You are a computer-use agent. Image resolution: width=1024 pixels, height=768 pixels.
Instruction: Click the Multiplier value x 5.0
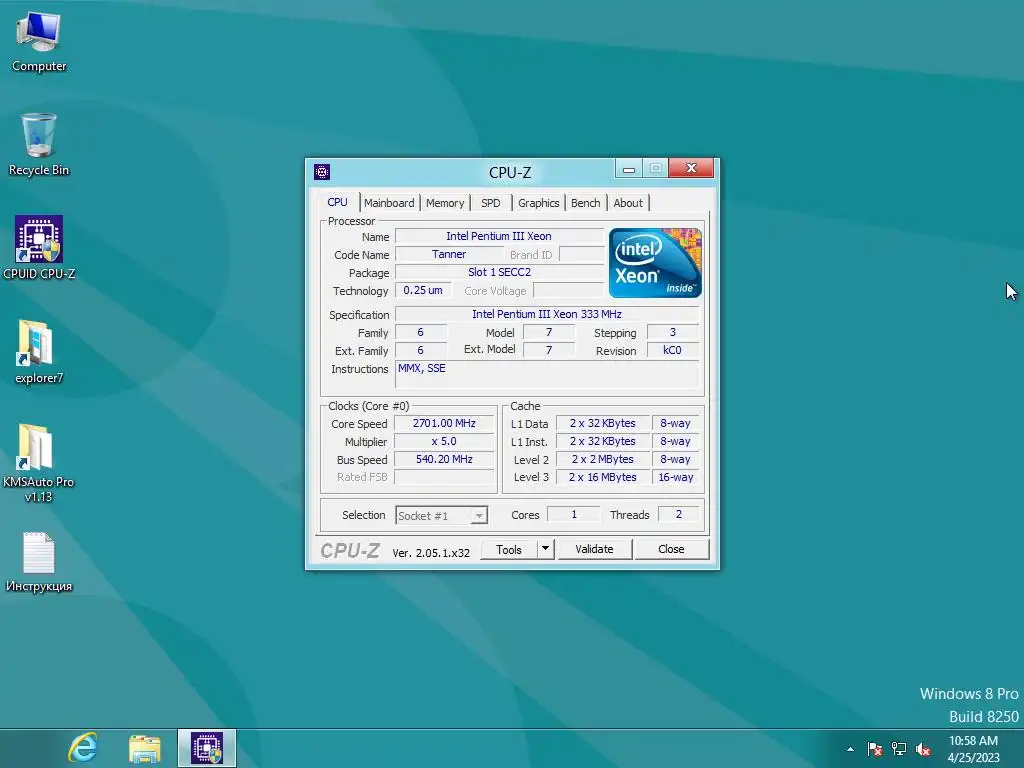click(444, 441)
